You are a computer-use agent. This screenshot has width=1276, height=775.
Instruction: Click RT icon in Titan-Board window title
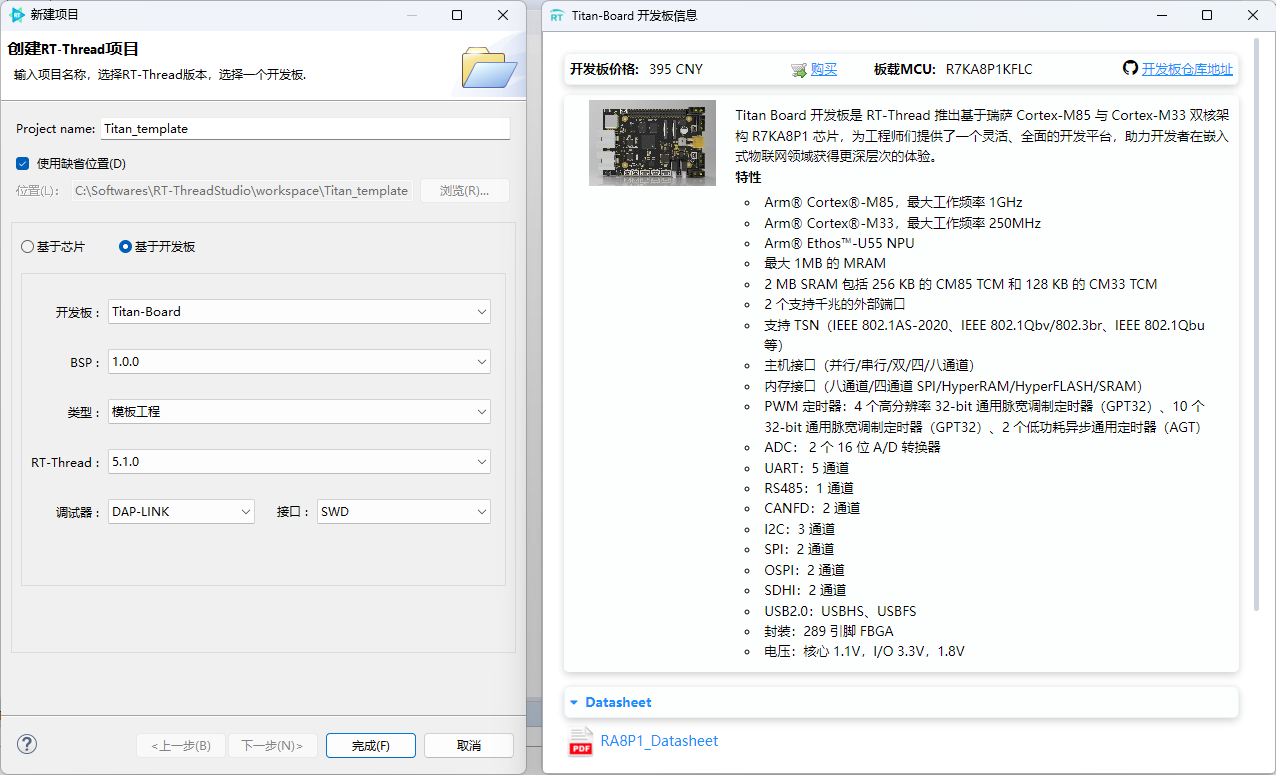(x=556, y=16)
